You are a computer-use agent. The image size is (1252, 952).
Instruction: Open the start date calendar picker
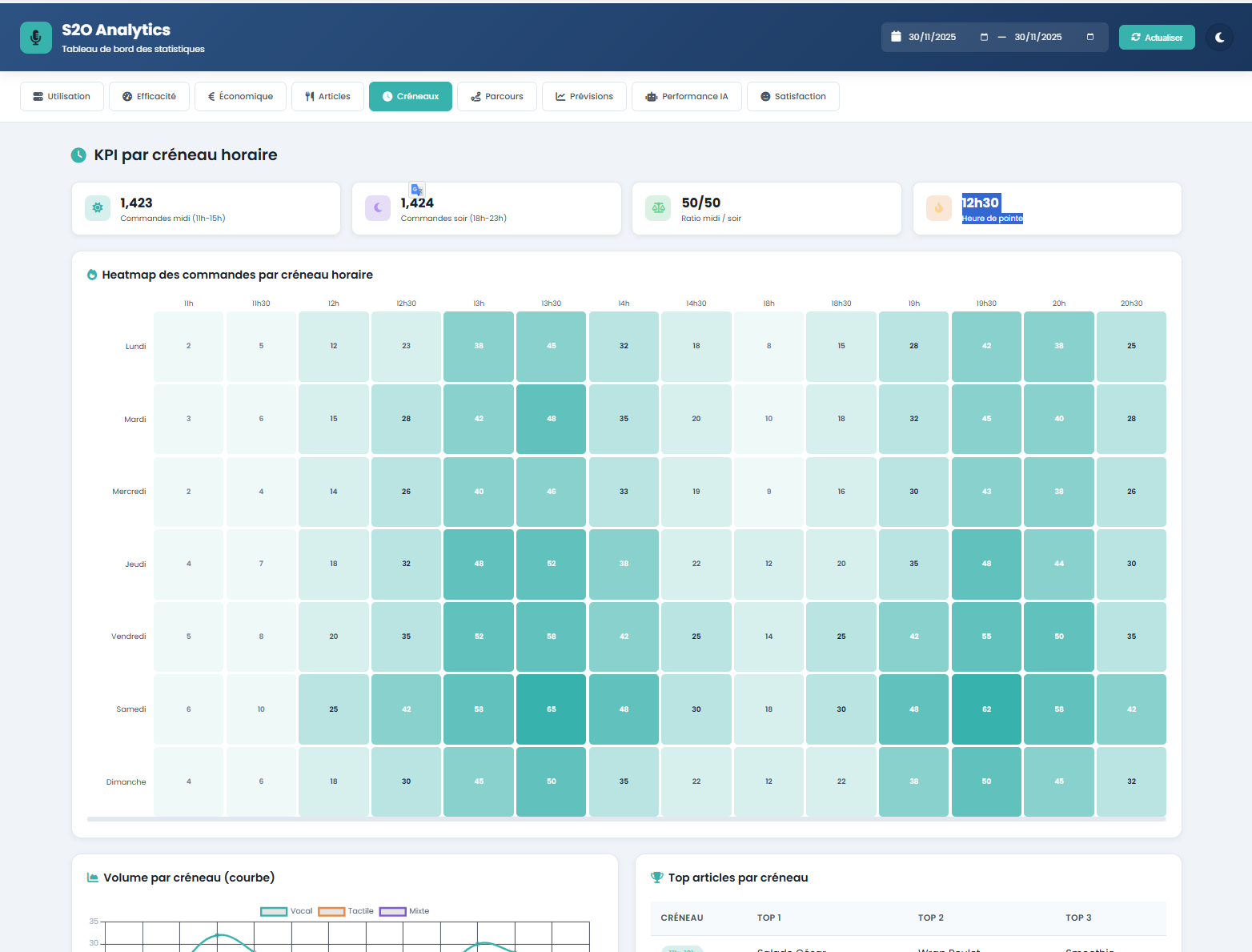pos(985,37)
